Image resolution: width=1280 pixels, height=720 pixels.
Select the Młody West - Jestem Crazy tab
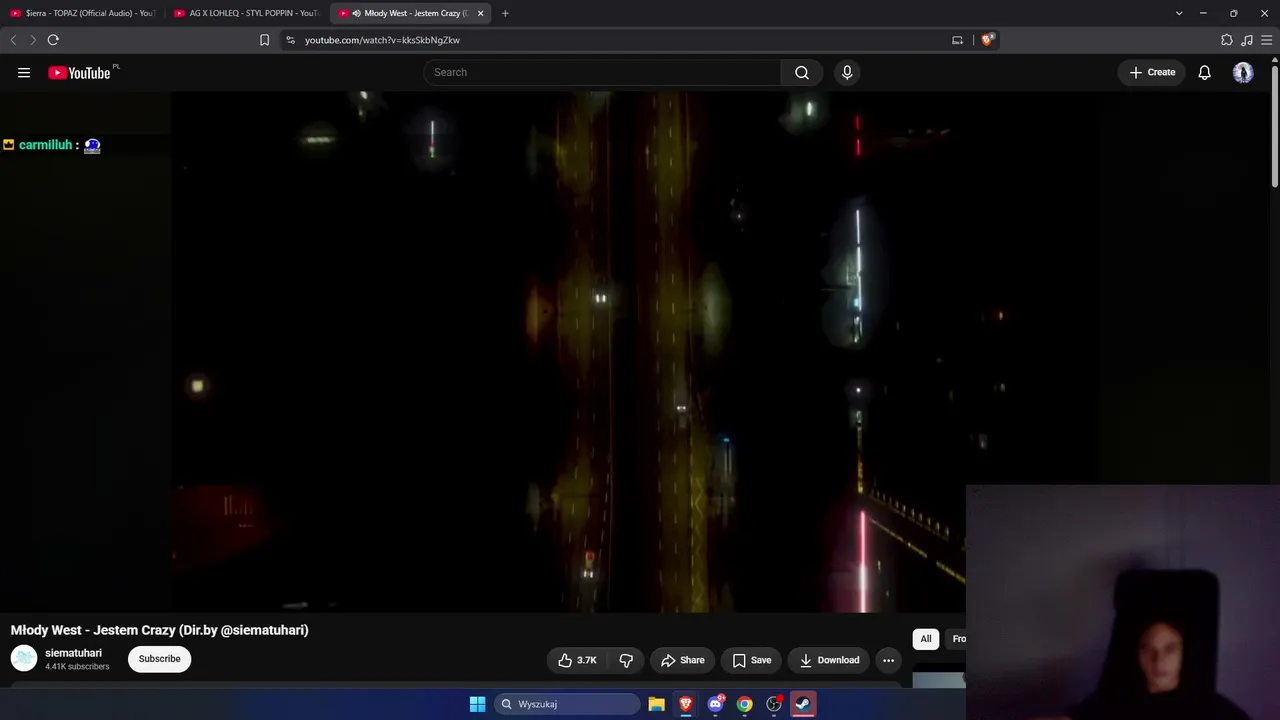[x=410, y=13]
